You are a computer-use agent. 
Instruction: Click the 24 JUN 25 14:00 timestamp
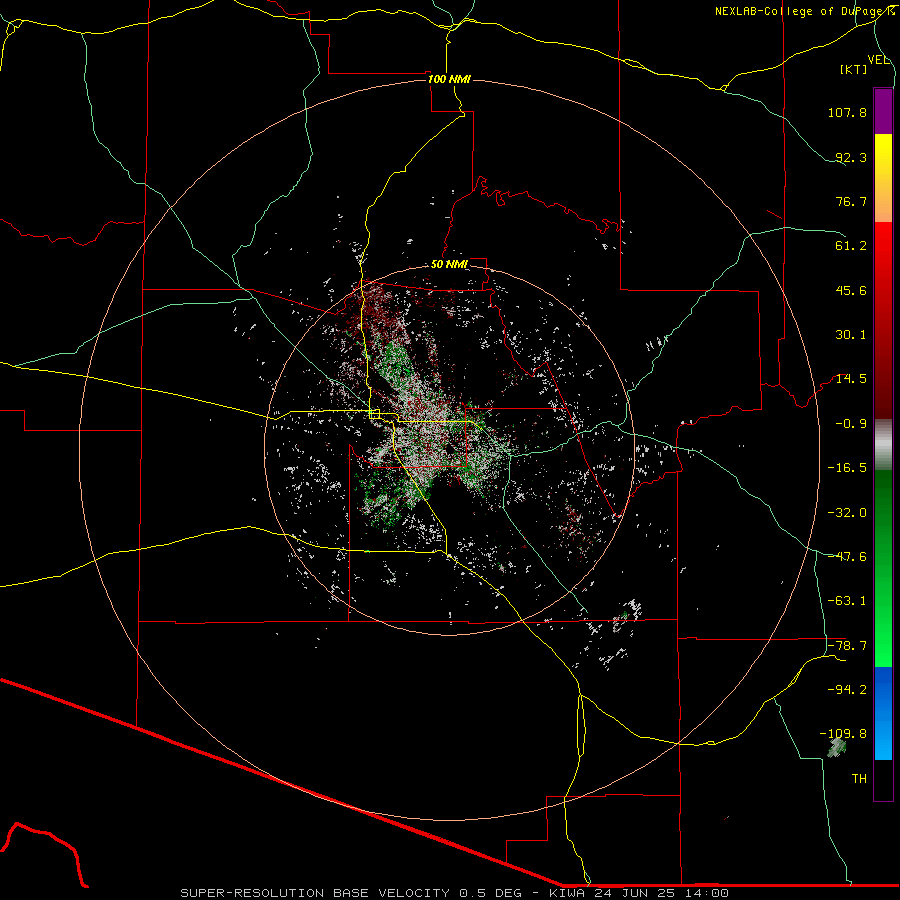tap(664, 893)
